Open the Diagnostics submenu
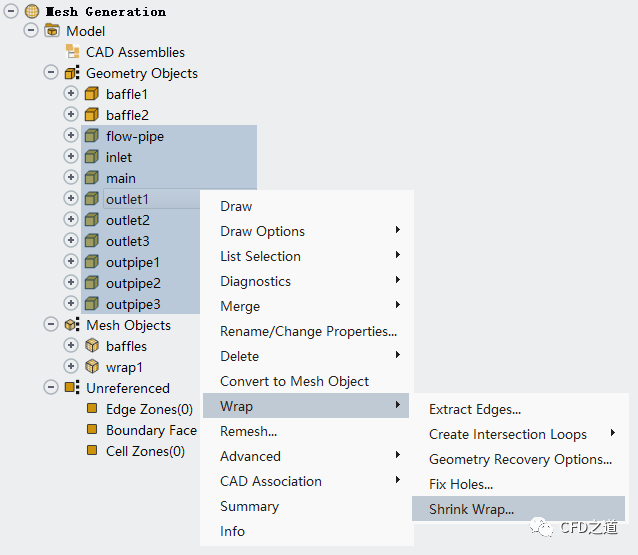 point(255,281)
